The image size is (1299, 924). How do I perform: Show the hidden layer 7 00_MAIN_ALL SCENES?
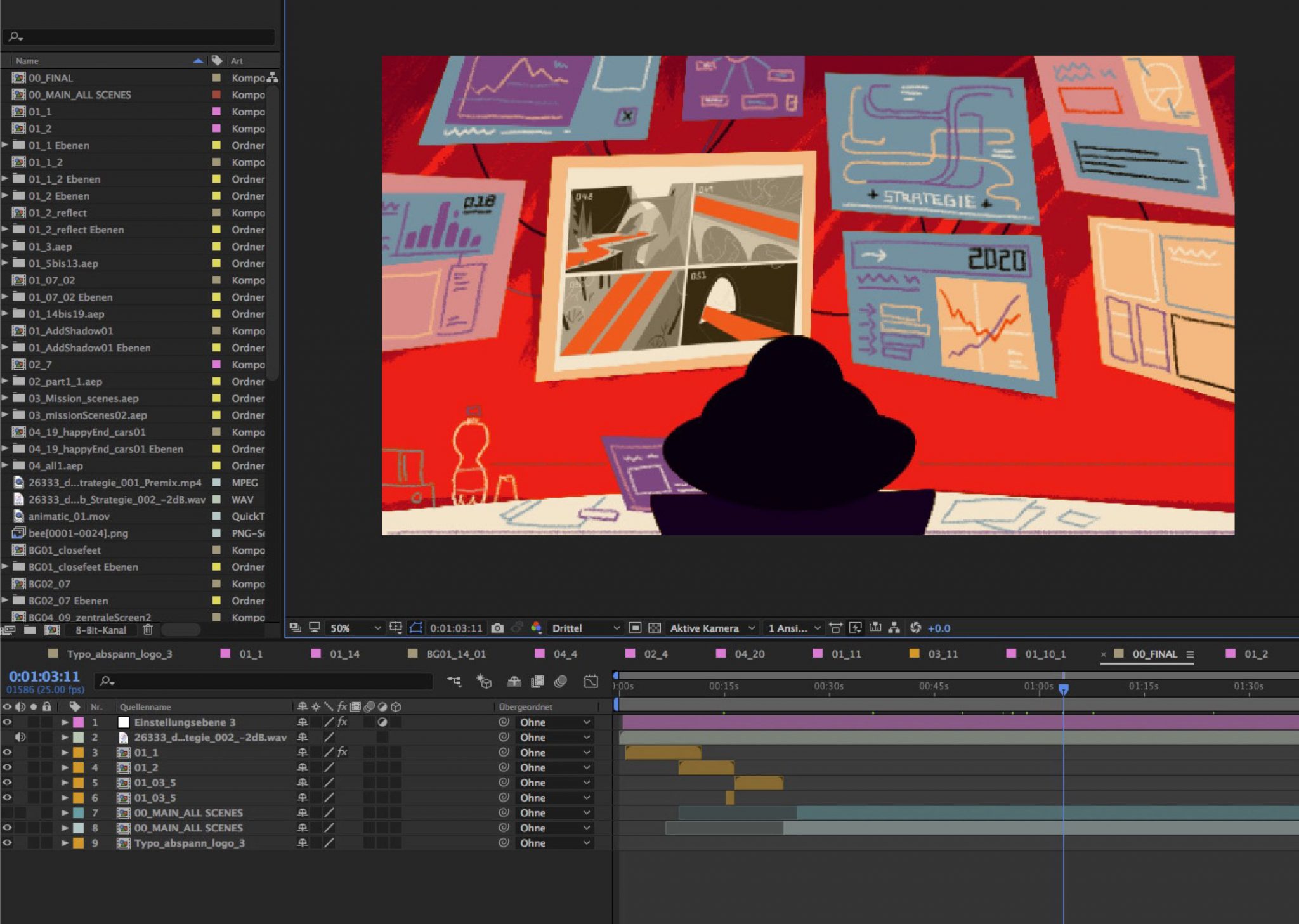[x=7, y=812]
